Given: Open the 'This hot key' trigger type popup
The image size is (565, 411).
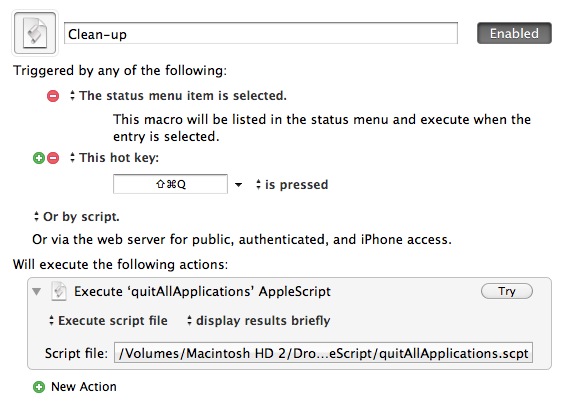Looking at the screenshot, I should (x=114, y=158).
